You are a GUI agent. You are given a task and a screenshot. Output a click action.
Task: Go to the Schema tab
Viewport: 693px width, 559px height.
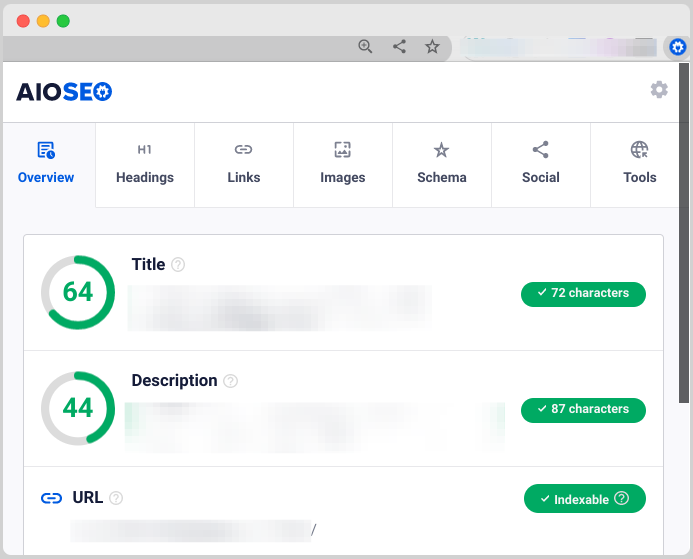pyautogui.click(x=441, y=164)
